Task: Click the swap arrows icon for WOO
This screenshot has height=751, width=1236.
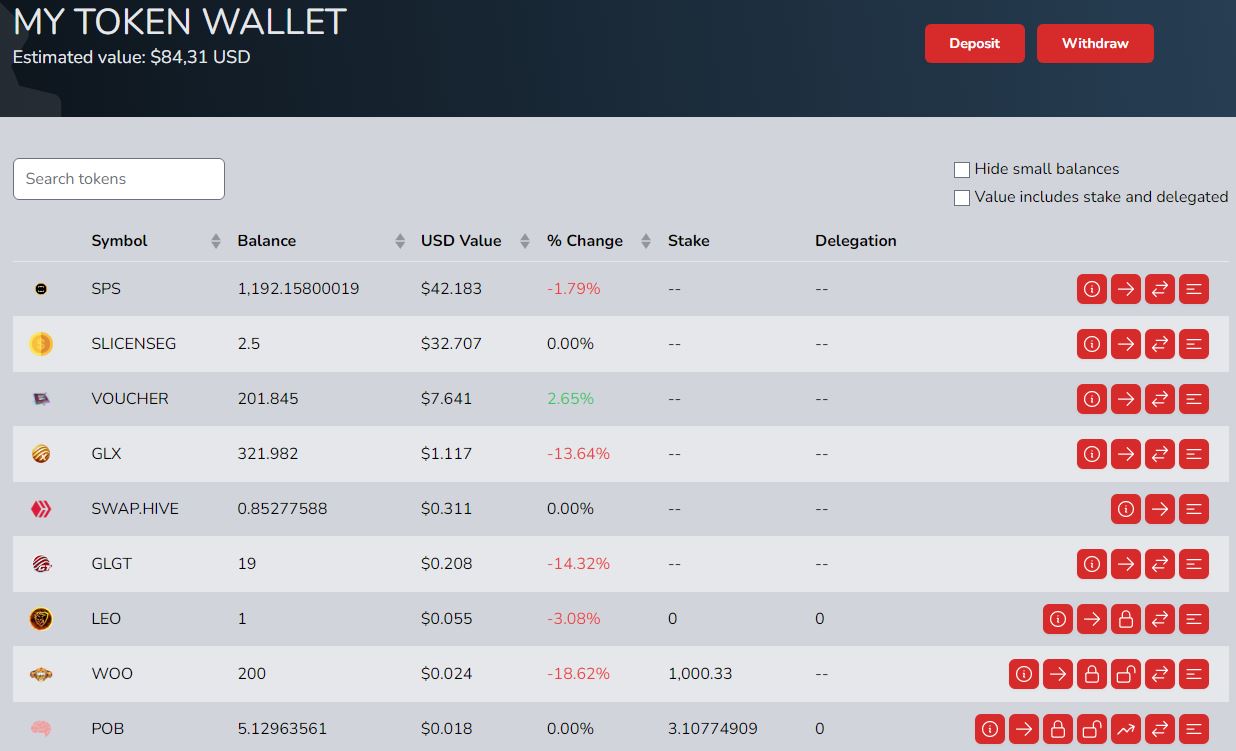Action: [x=1160, y=674]
